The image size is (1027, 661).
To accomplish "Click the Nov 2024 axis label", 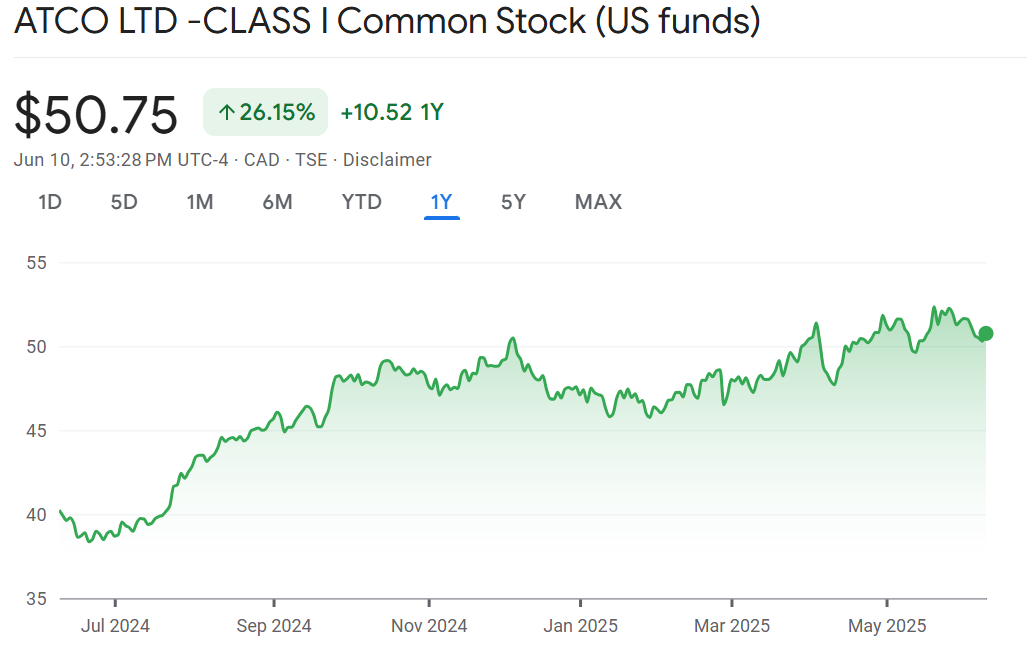I will coord(429,626).
